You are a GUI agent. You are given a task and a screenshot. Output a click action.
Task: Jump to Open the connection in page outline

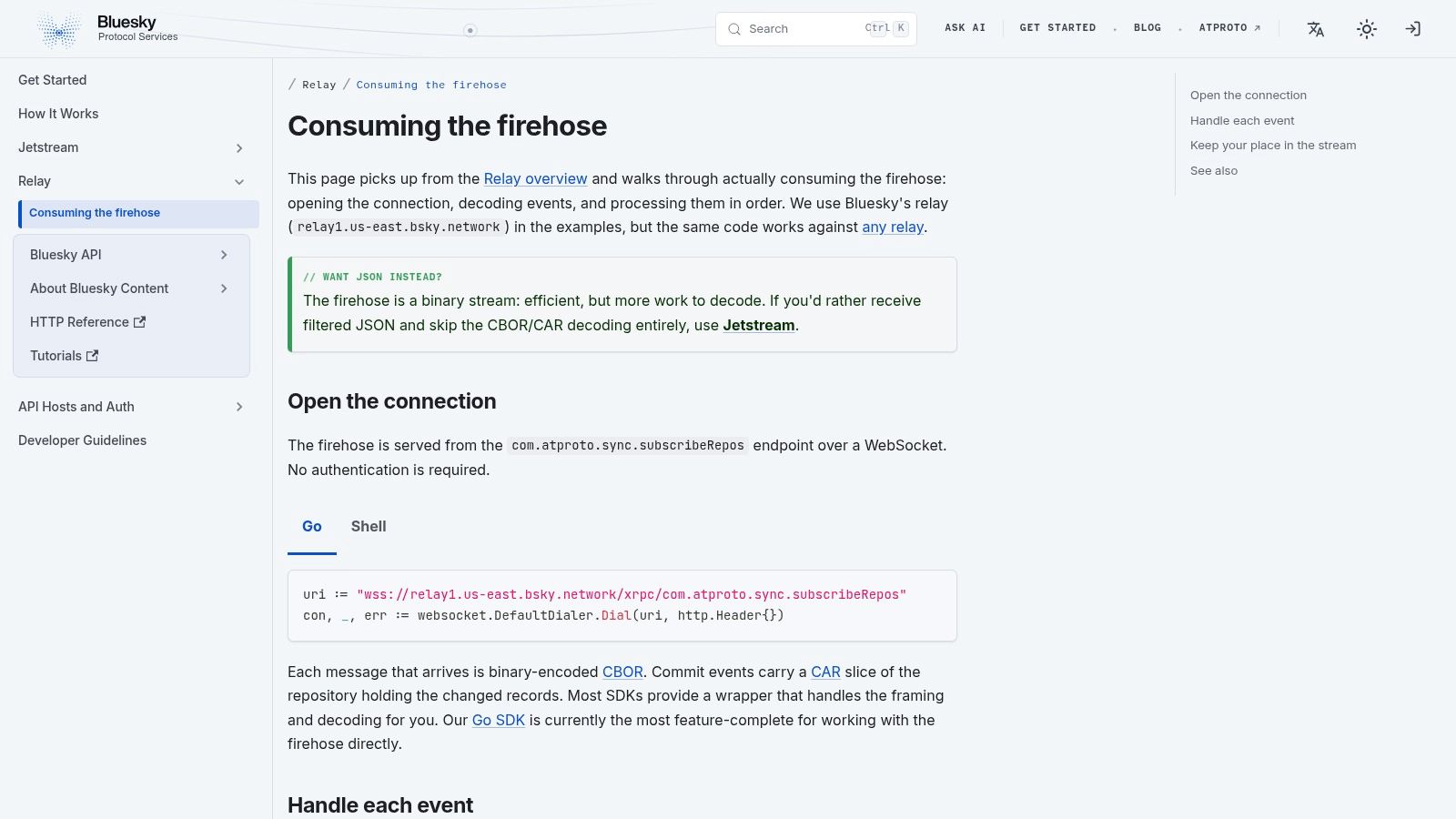click(x=1249, y=96)
